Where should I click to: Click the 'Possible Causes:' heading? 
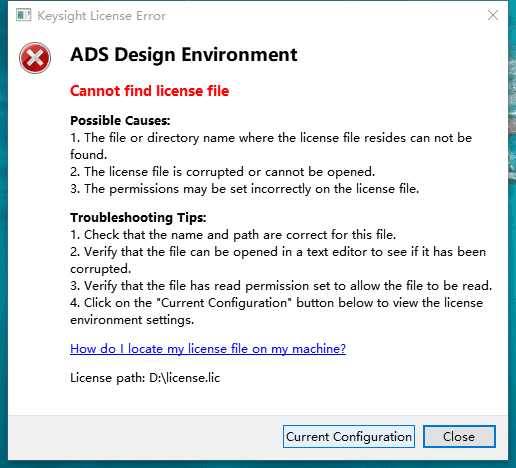(x=120, y=120)
